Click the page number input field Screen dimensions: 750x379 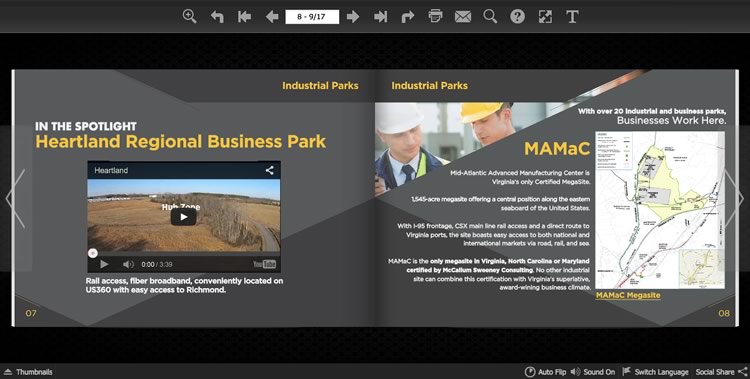click(x=312, y=17)
